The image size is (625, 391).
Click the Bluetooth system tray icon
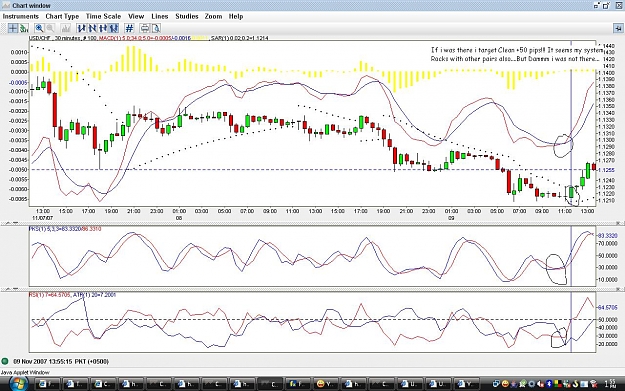coord(548,384)
